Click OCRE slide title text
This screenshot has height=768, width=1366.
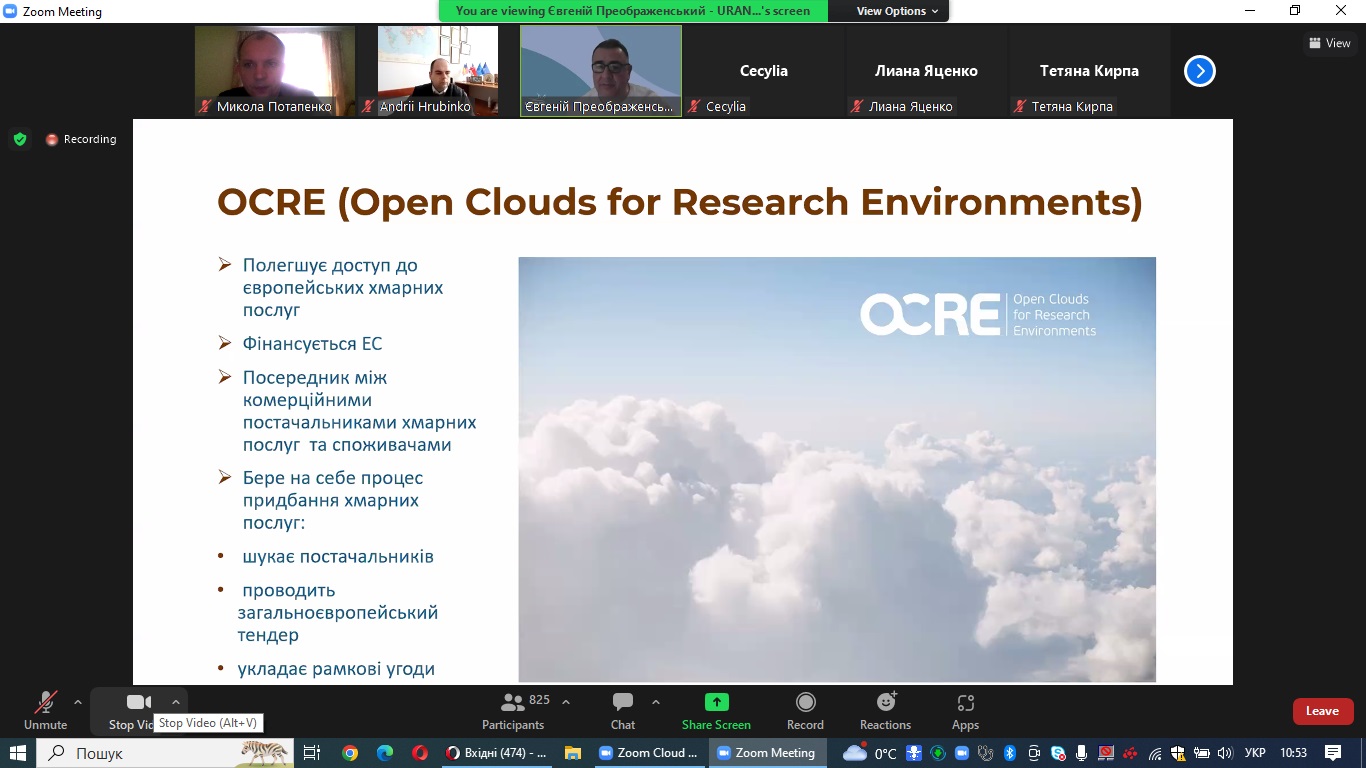click(680, 202)
